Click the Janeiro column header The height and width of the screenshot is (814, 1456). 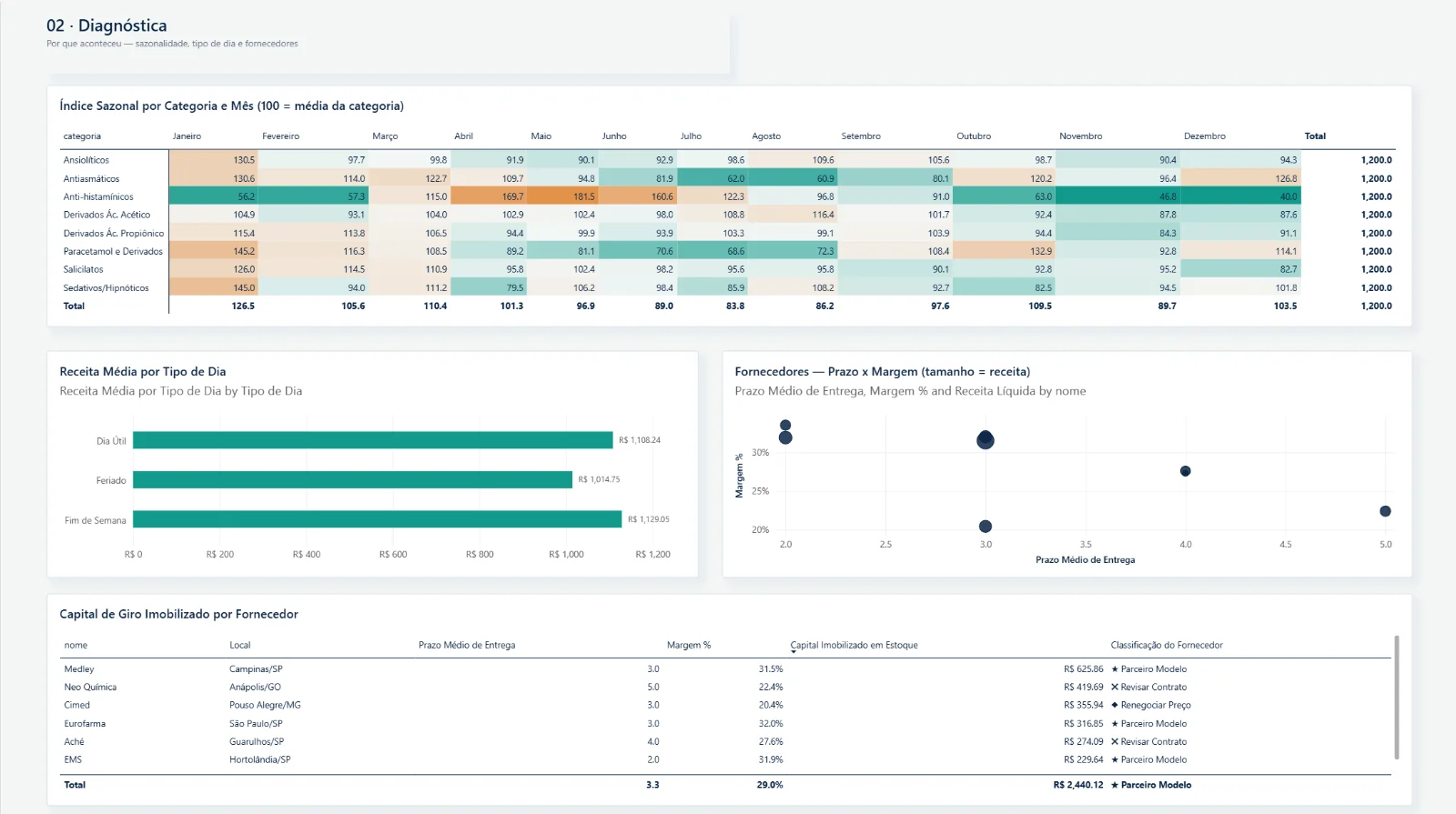pyautogui.click(x=187, y=136)
